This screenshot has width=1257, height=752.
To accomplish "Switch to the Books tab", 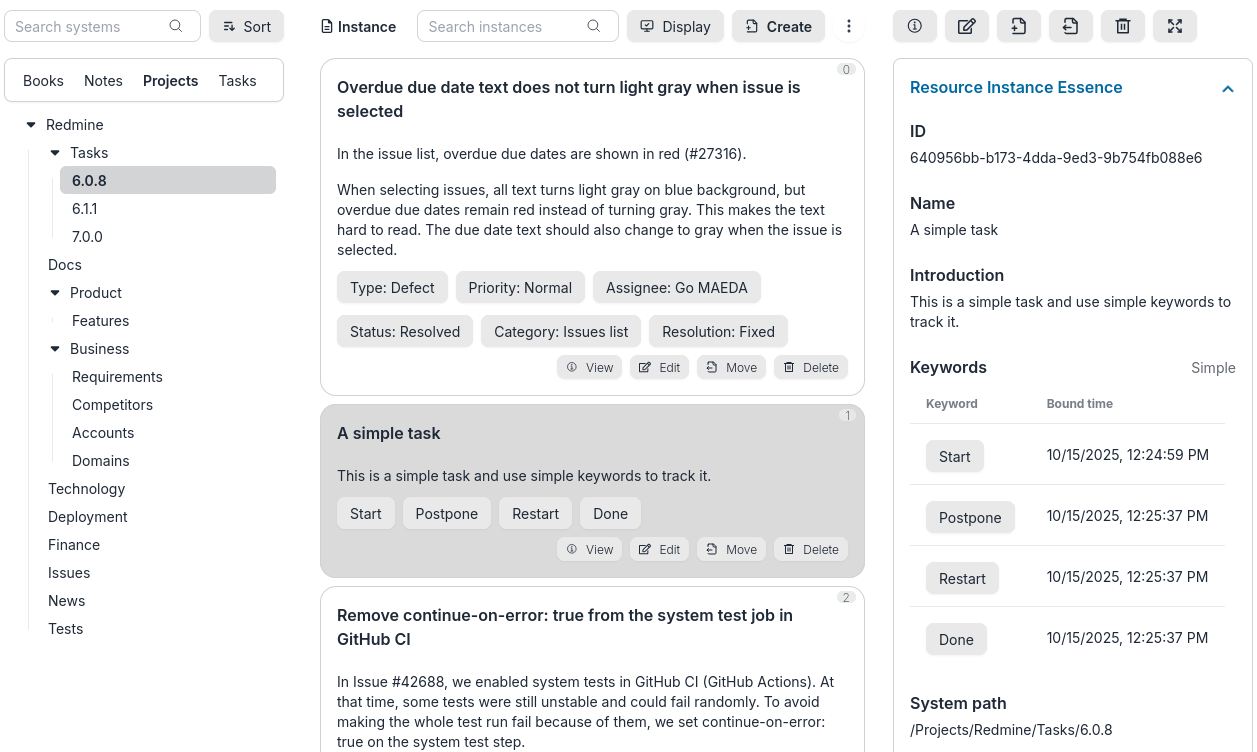I will pyautogui.click(x=43, y=80).
